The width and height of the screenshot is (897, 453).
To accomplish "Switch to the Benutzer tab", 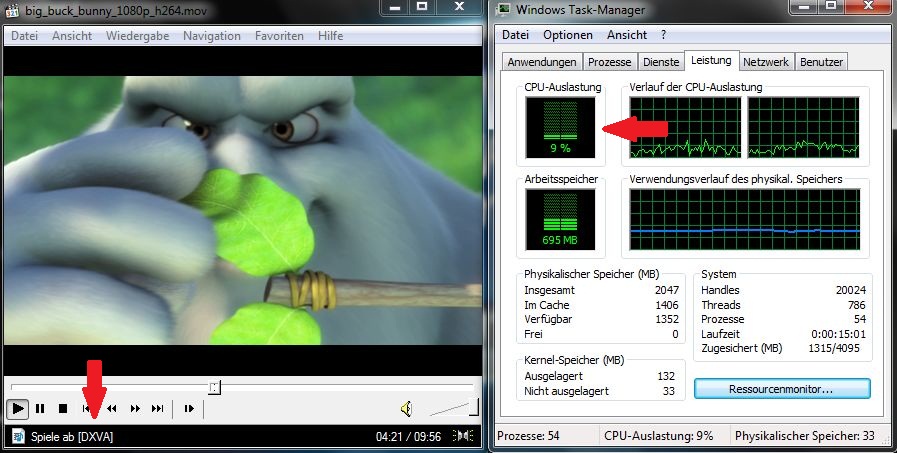I will tap(821, 62).
